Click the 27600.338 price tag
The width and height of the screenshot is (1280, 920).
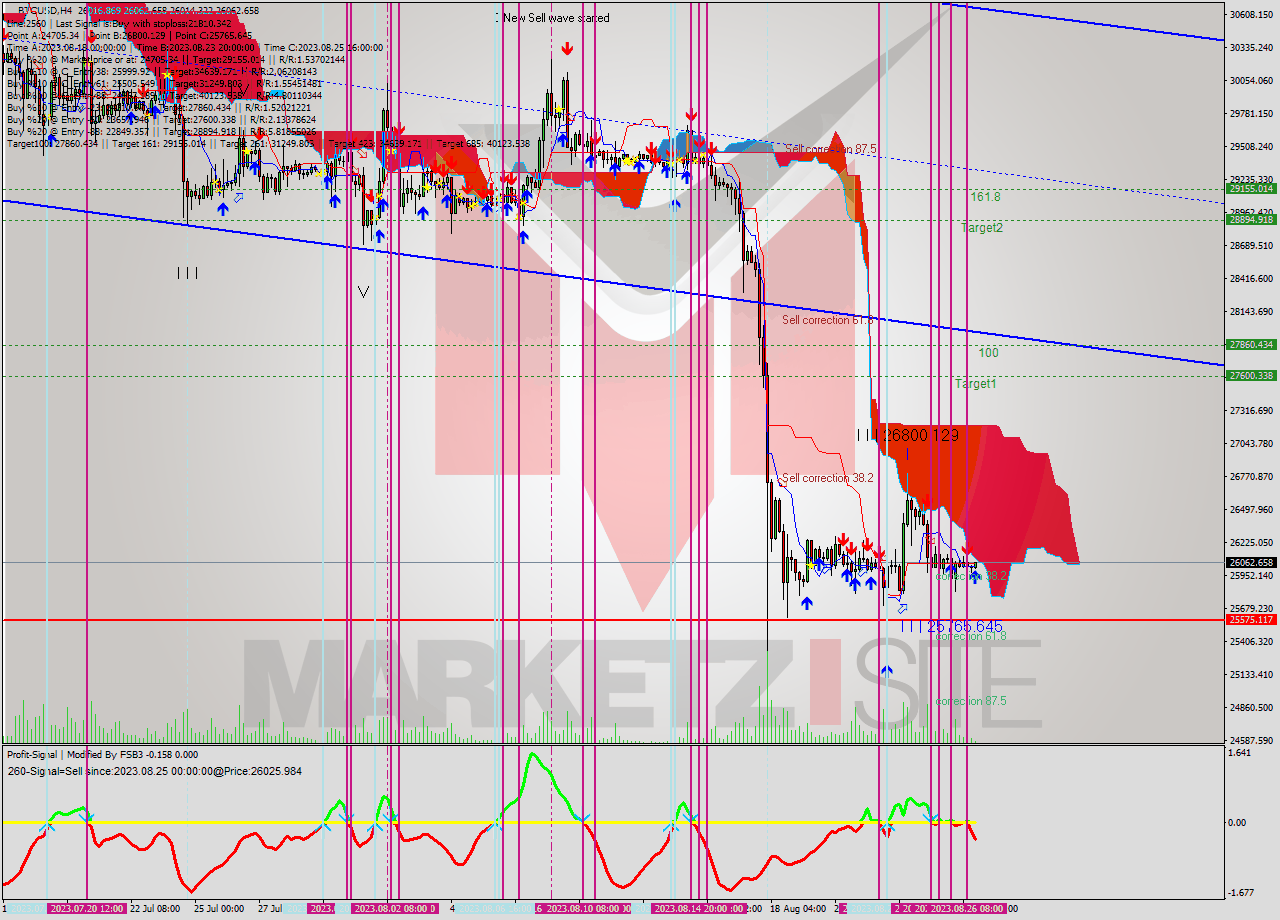click(x=1251, y=375)
